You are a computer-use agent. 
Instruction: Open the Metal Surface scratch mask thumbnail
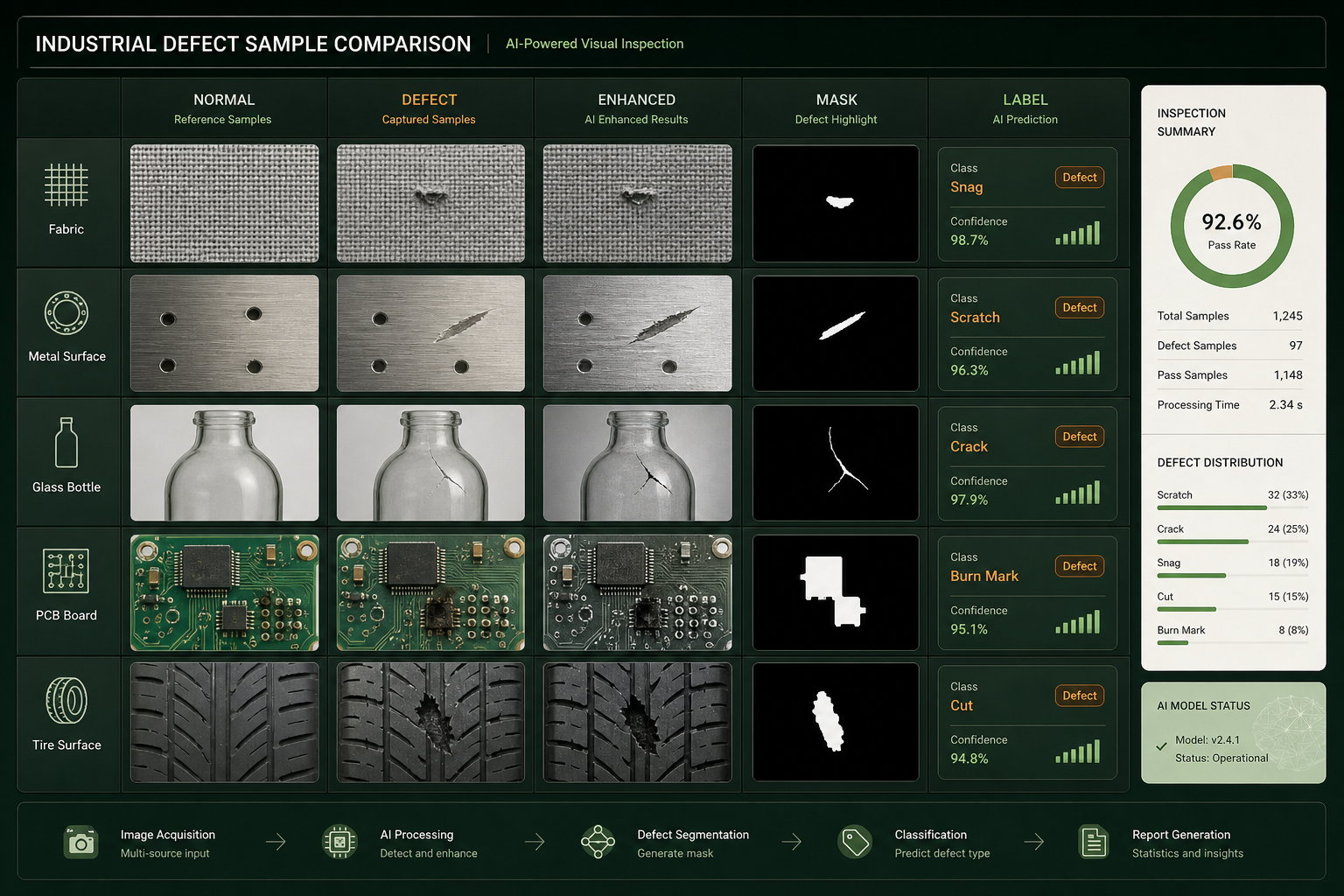(836, 333)
